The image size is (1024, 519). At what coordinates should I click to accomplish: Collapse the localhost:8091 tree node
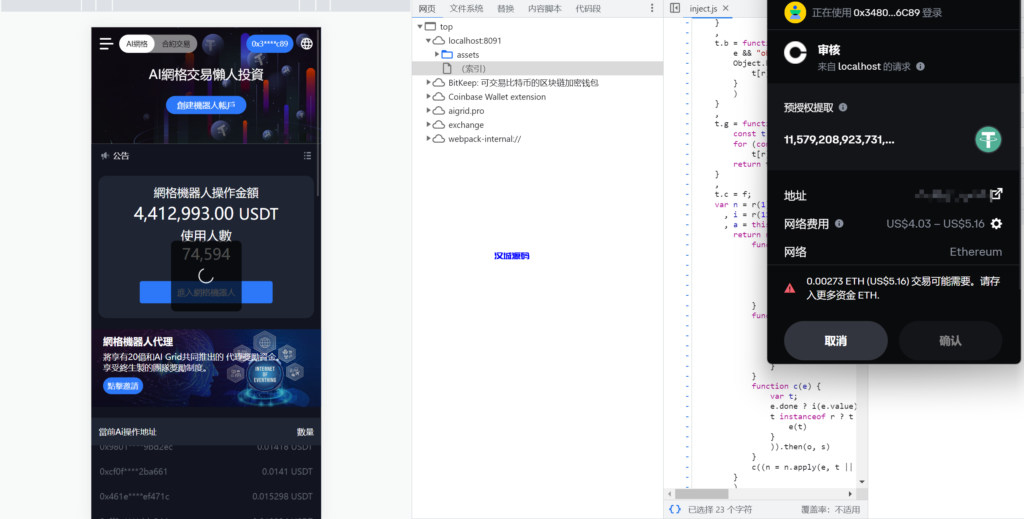click(429, 41)
